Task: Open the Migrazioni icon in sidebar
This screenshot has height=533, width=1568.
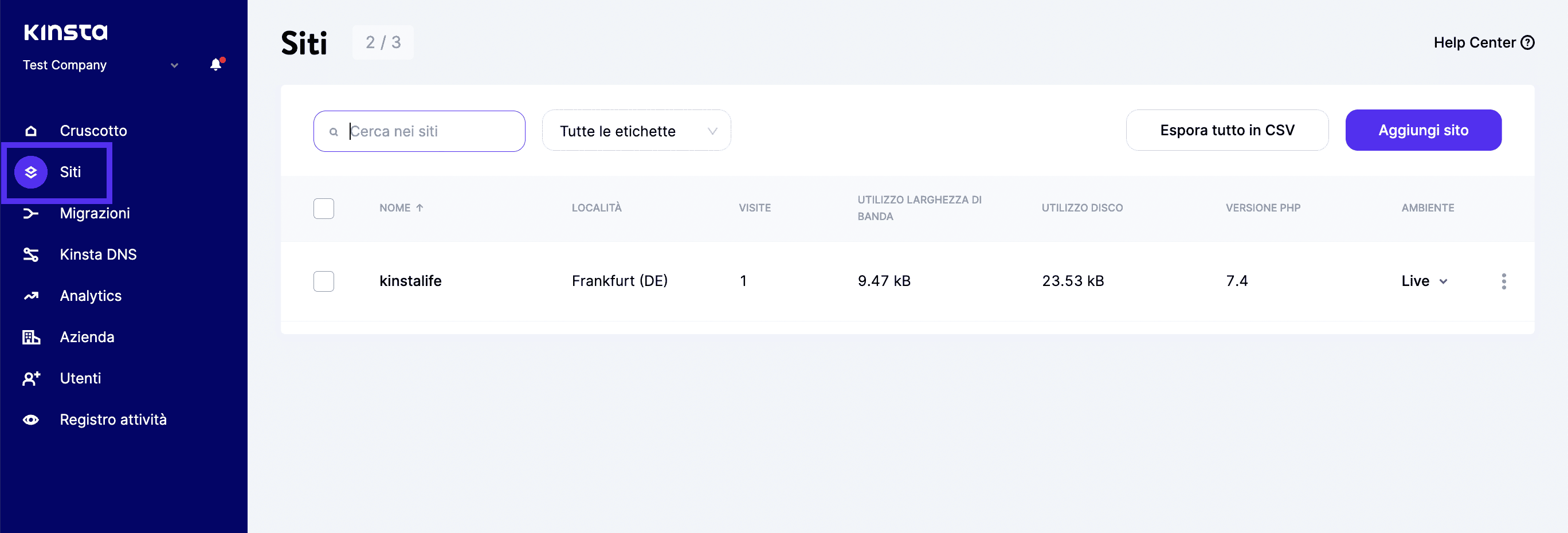Action: tap(30, 214)
